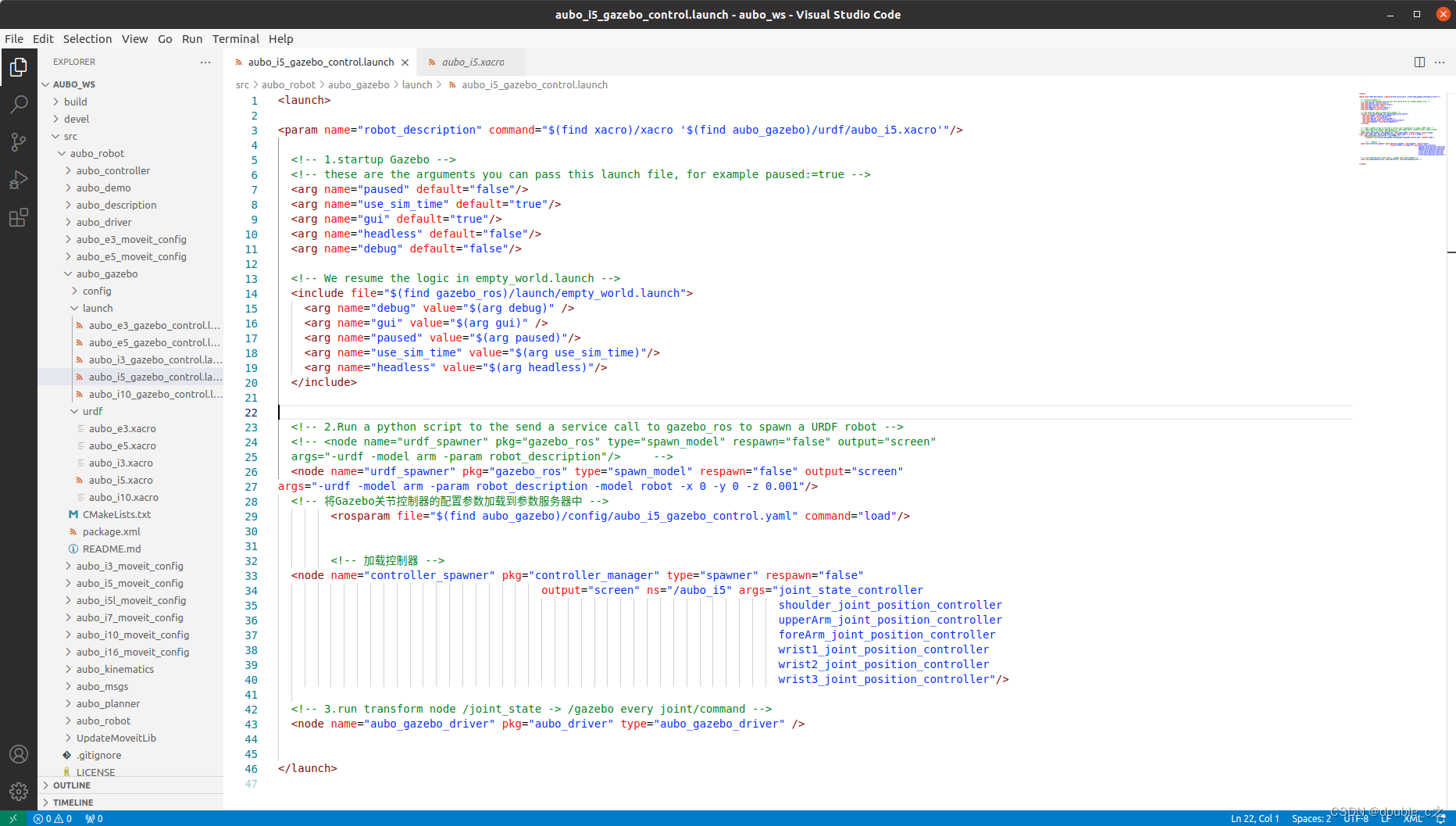1456x826 pixels.
Task: Click the XML file icon before aubo_i5.xacro in tree
Action: click(x=80, y=480)
